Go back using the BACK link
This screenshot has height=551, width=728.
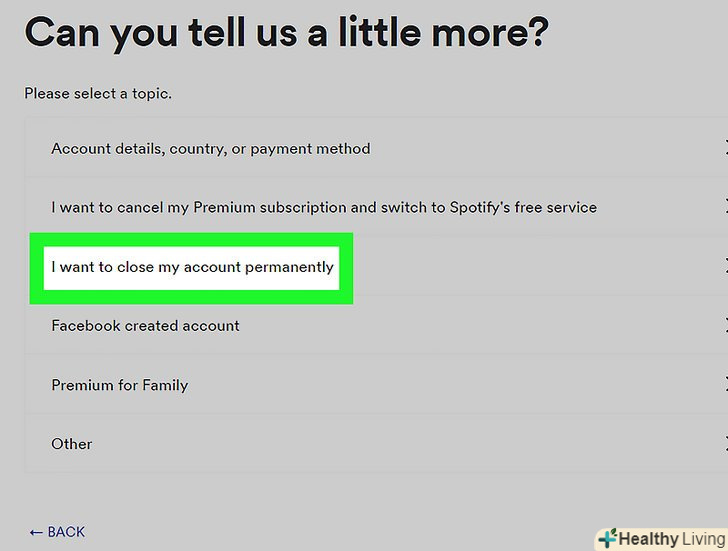coord(66,532)
